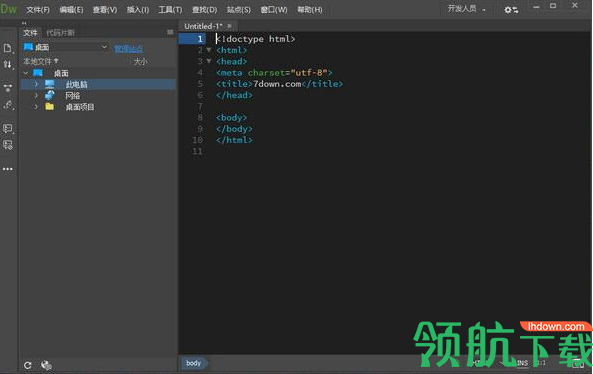Select the Untitled-1 document tab
The height and width of the screenshot is (374, 593).
pyautogui.click(x=203, y=26)
